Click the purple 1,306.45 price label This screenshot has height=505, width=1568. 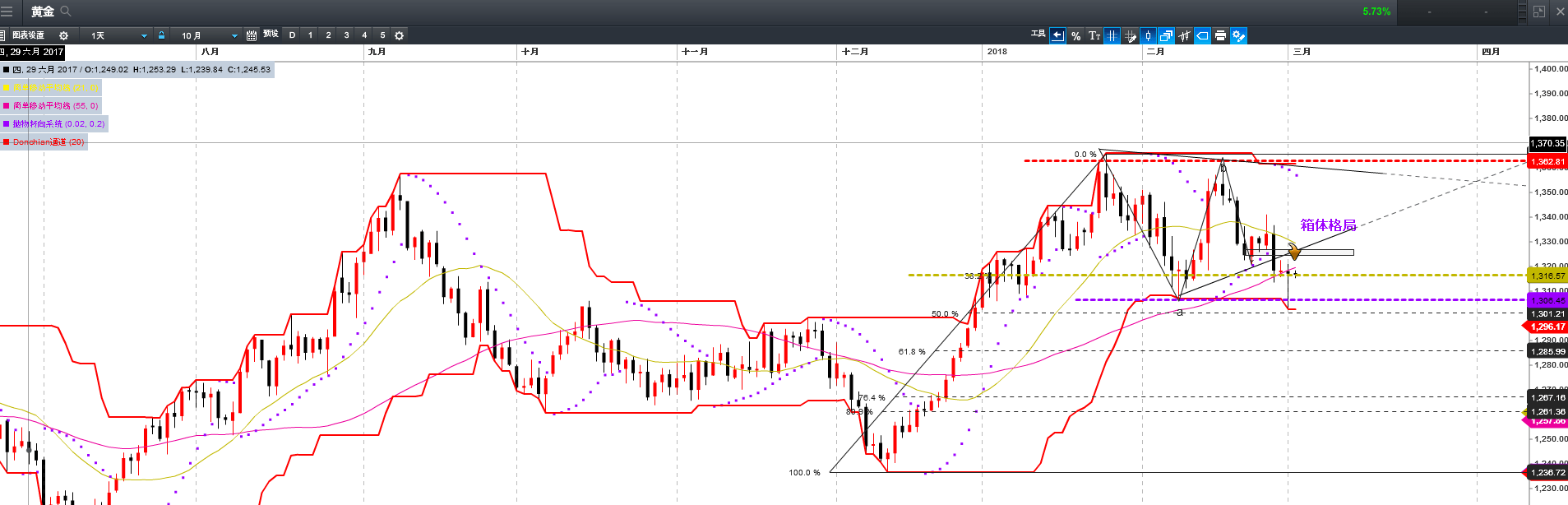click(1547, 300)
